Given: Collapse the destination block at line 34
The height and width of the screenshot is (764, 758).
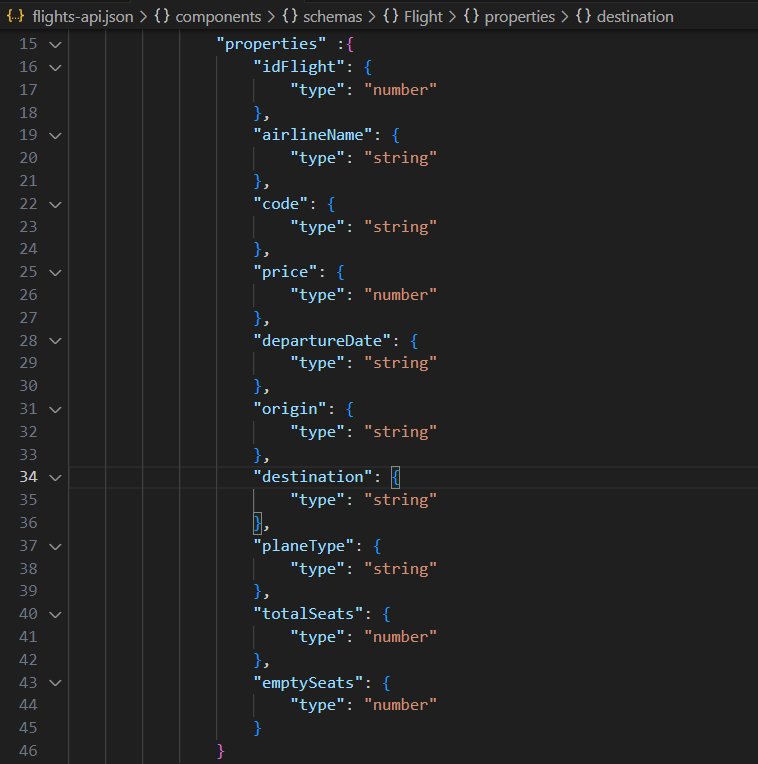Looking at the screenshot, I should click(x=56, y=478).
